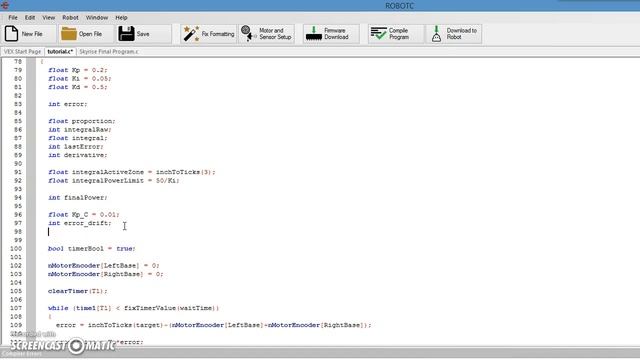The width and height of the screenshot is (640, 360).
Task: Click the Compile Program checkmark icon
Action: (x=378, y=33)
